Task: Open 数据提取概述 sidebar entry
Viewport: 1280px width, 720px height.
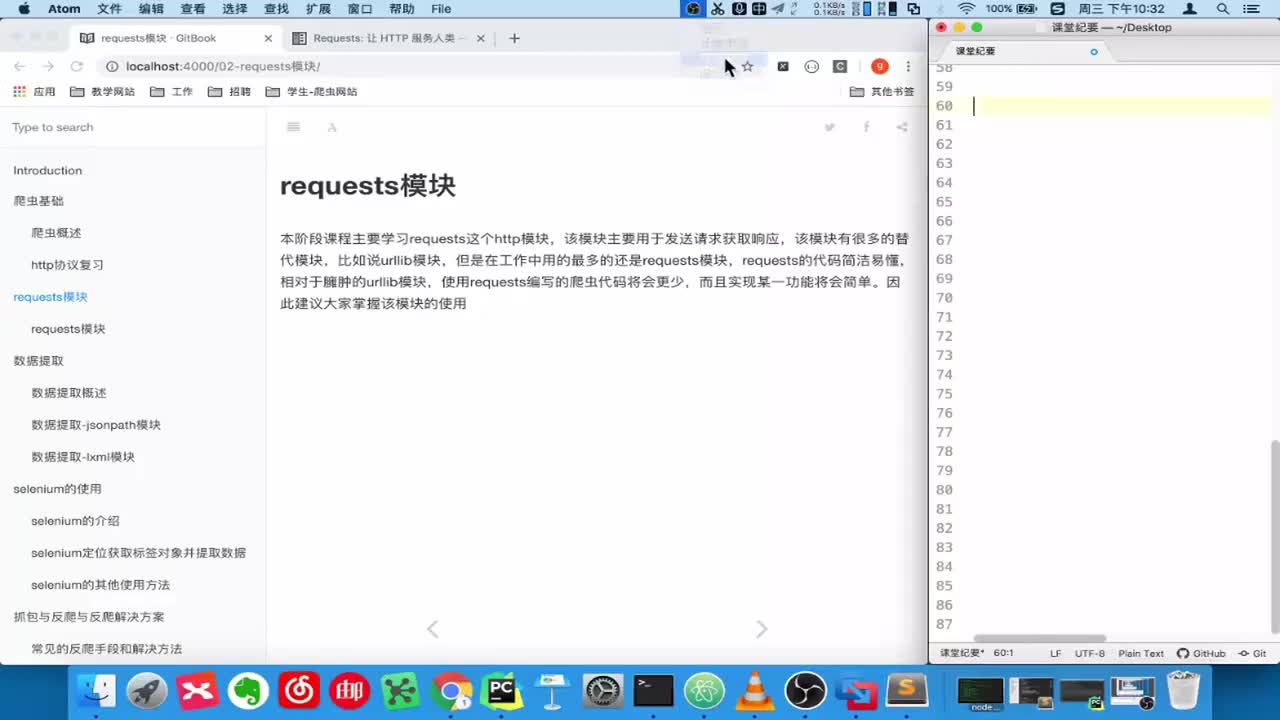Action: [69, 393]
